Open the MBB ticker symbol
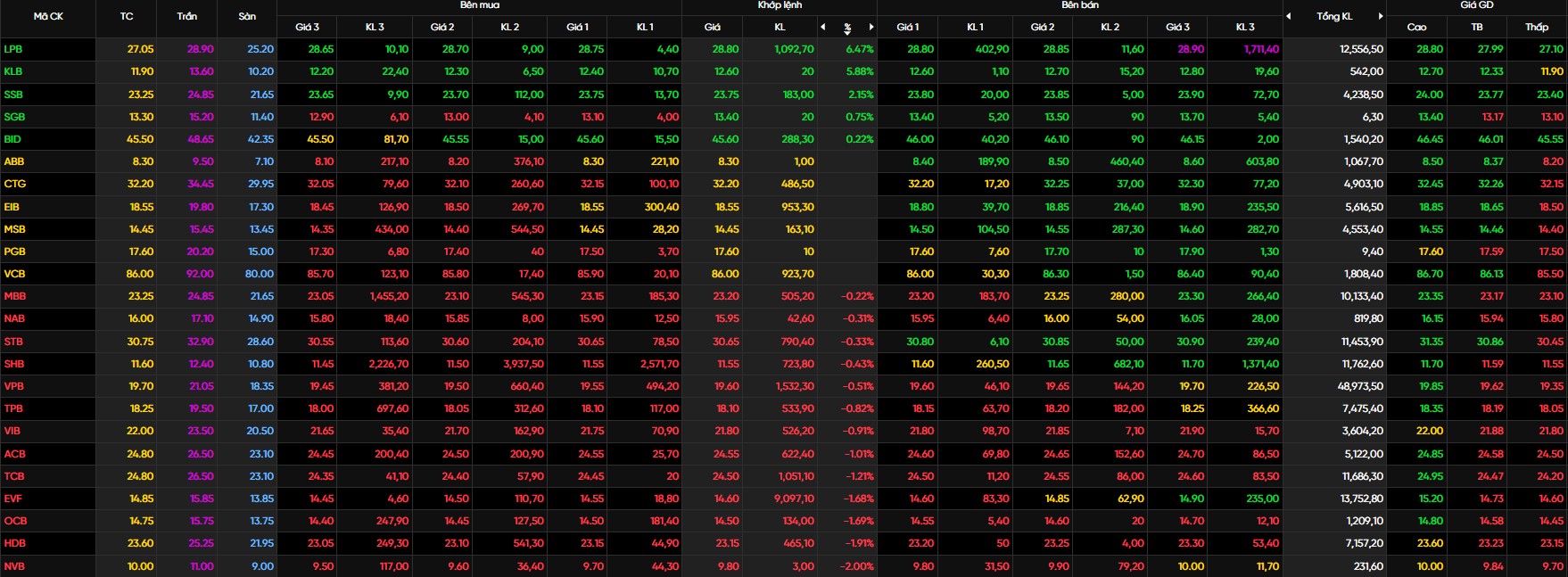1568x577 pixels. (14, 296)
